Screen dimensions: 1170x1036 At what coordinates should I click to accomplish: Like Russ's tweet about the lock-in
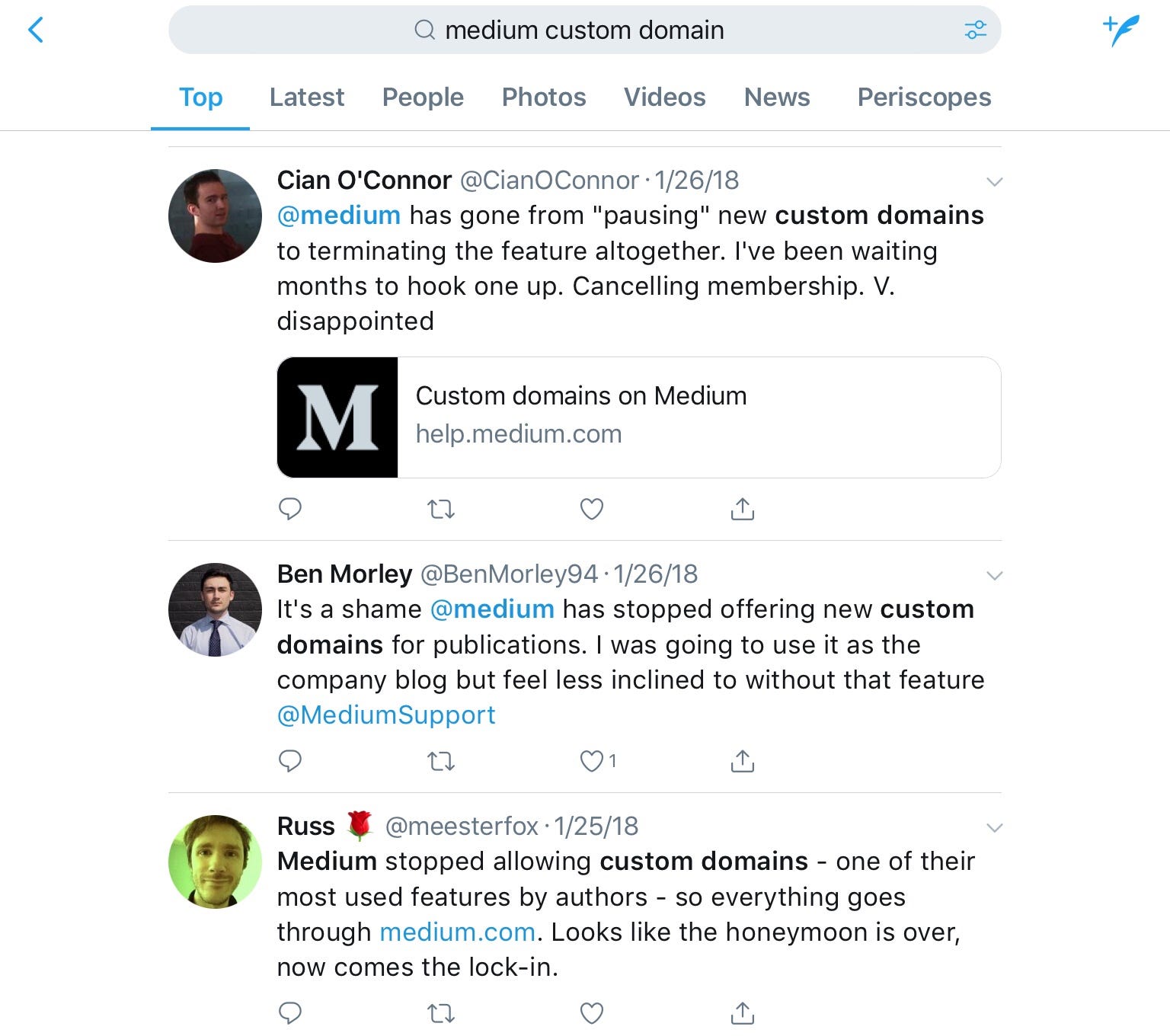(x=592, y=1012)
